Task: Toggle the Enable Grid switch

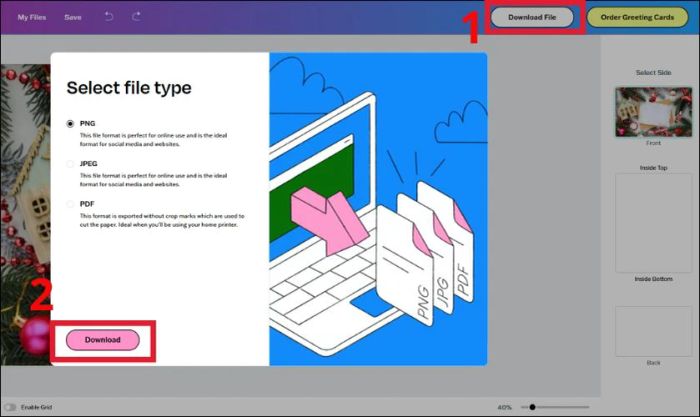Action: pyautogui.click(x=10, y=407)
